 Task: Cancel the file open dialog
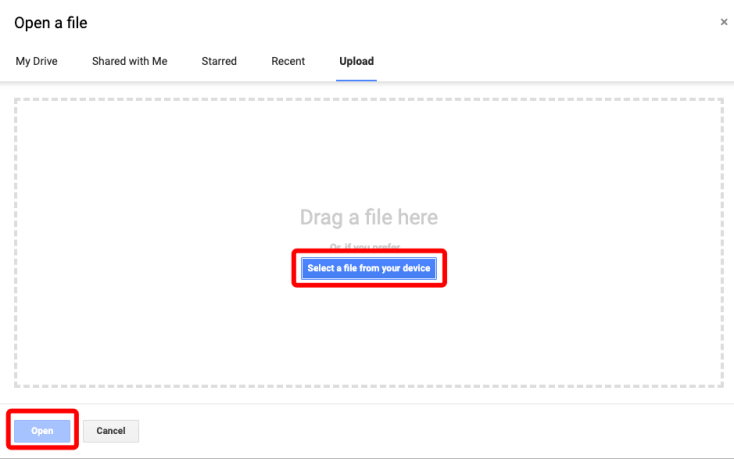pos(111,431)
